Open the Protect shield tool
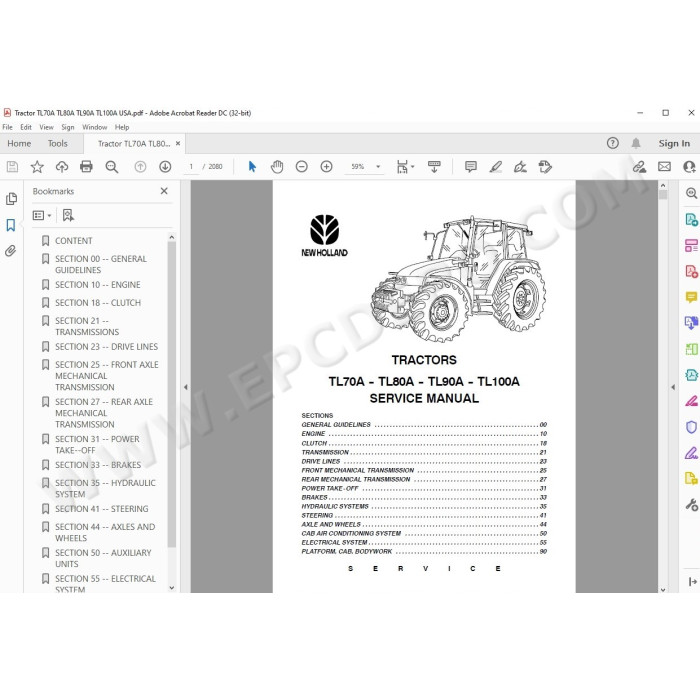700x700 pixels. (691, 427)
